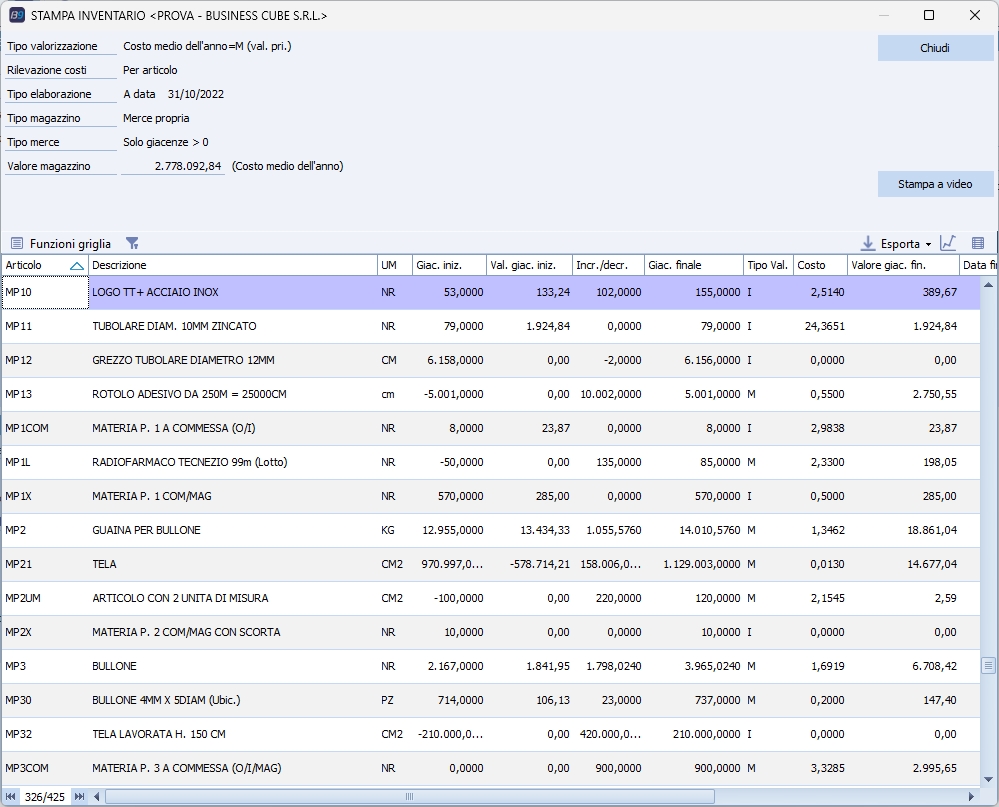Jump to first record navigation arrow
The width and height of the screenshot is (999, 807).
click(x=11, y=797)
